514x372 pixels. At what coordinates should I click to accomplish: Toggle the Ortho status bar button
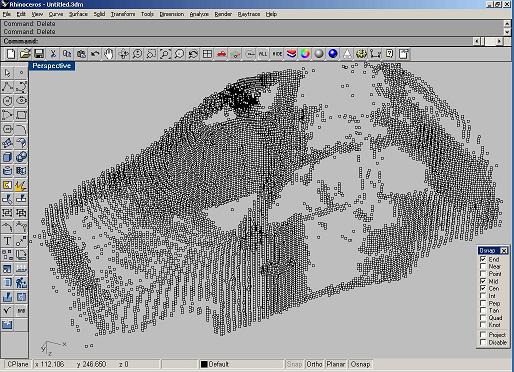pyautogui.click(x=314, y=364)
